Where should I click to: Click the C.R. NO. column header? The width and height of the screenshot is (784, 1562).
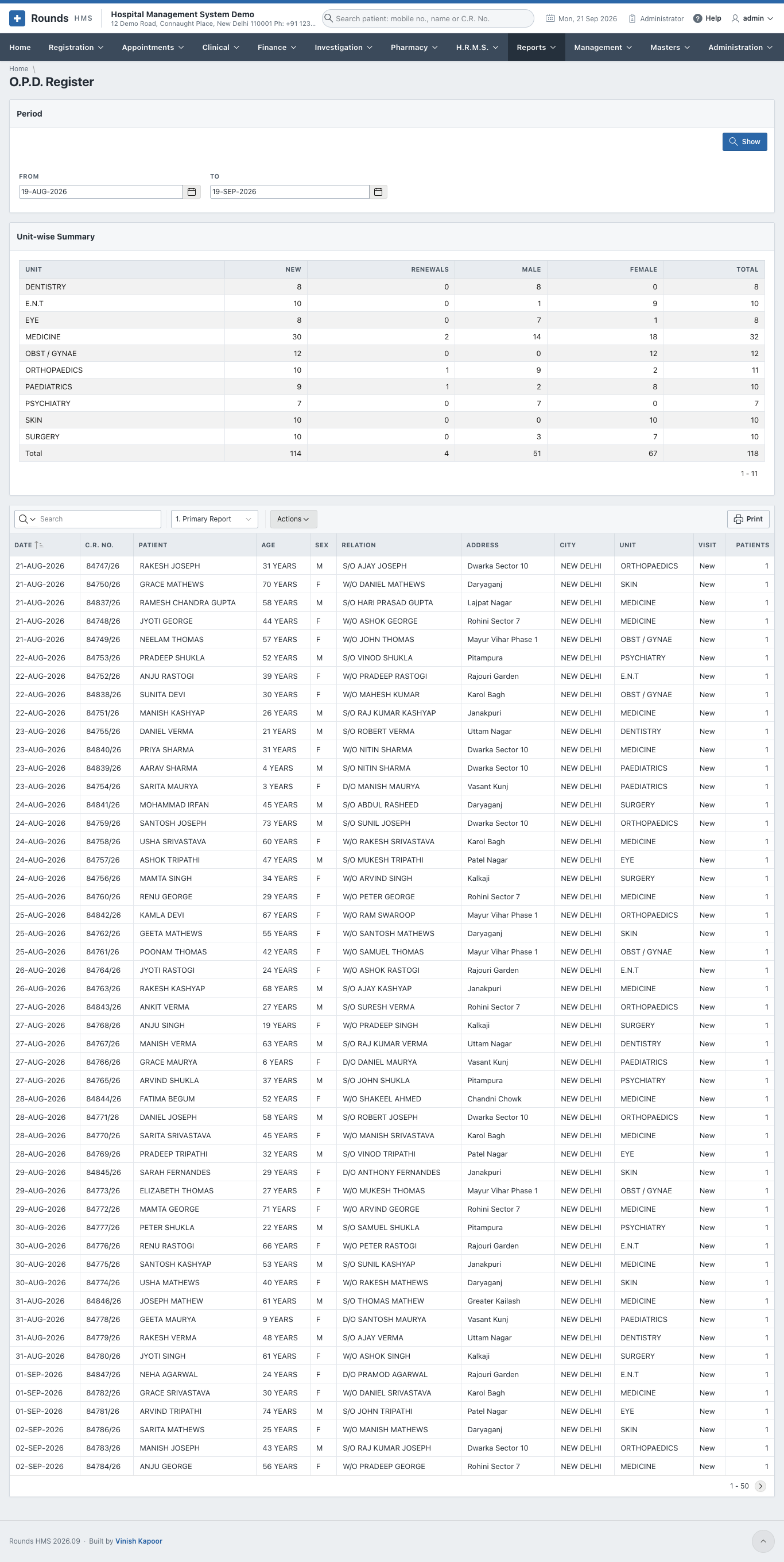coord(99,545)
